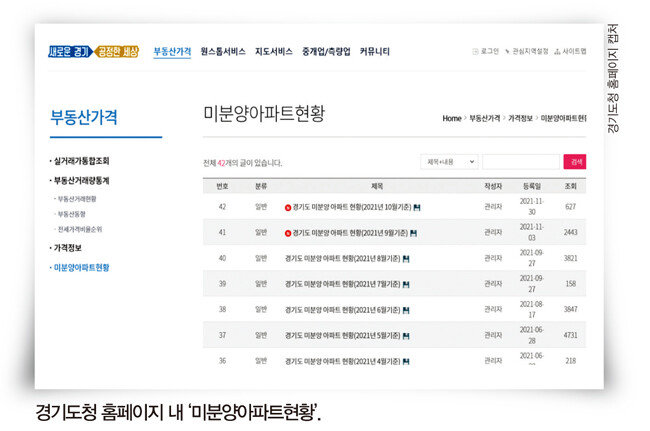Click view count 2443

coord(570,232)
